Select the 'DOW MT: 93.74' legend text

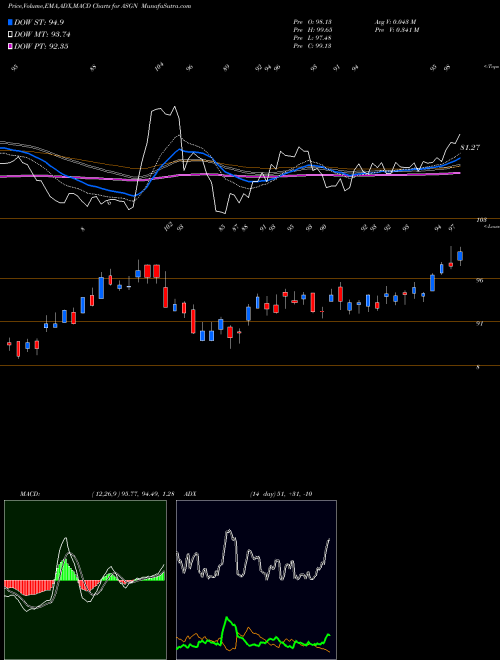42,35
